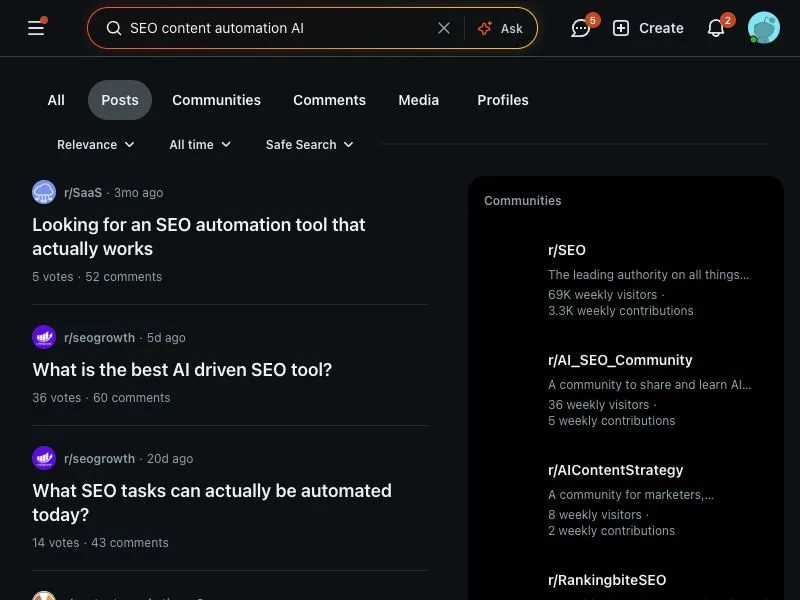The height and width of the screenshot is (600, 800).
Task: Open the notifications bell
Action: pyautogui.click(x=716, y=28)
